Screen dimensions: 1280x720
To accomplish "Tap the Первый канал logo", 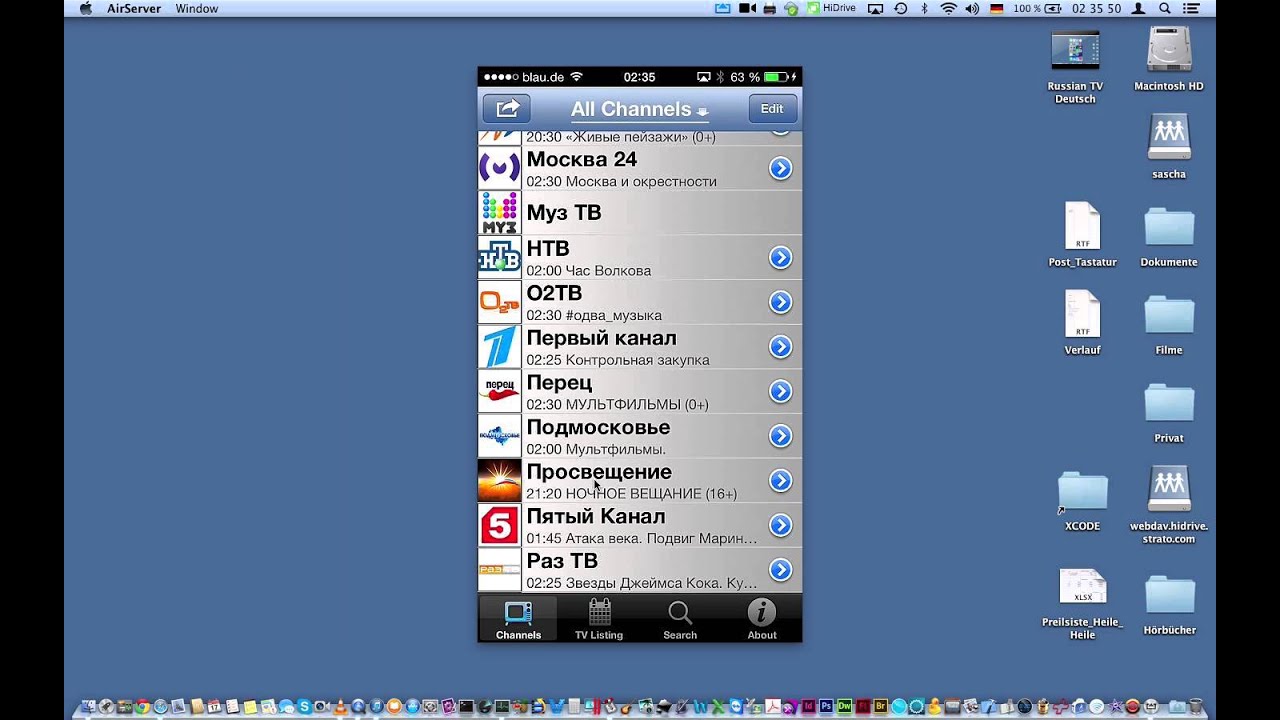I will click(499, 347).
